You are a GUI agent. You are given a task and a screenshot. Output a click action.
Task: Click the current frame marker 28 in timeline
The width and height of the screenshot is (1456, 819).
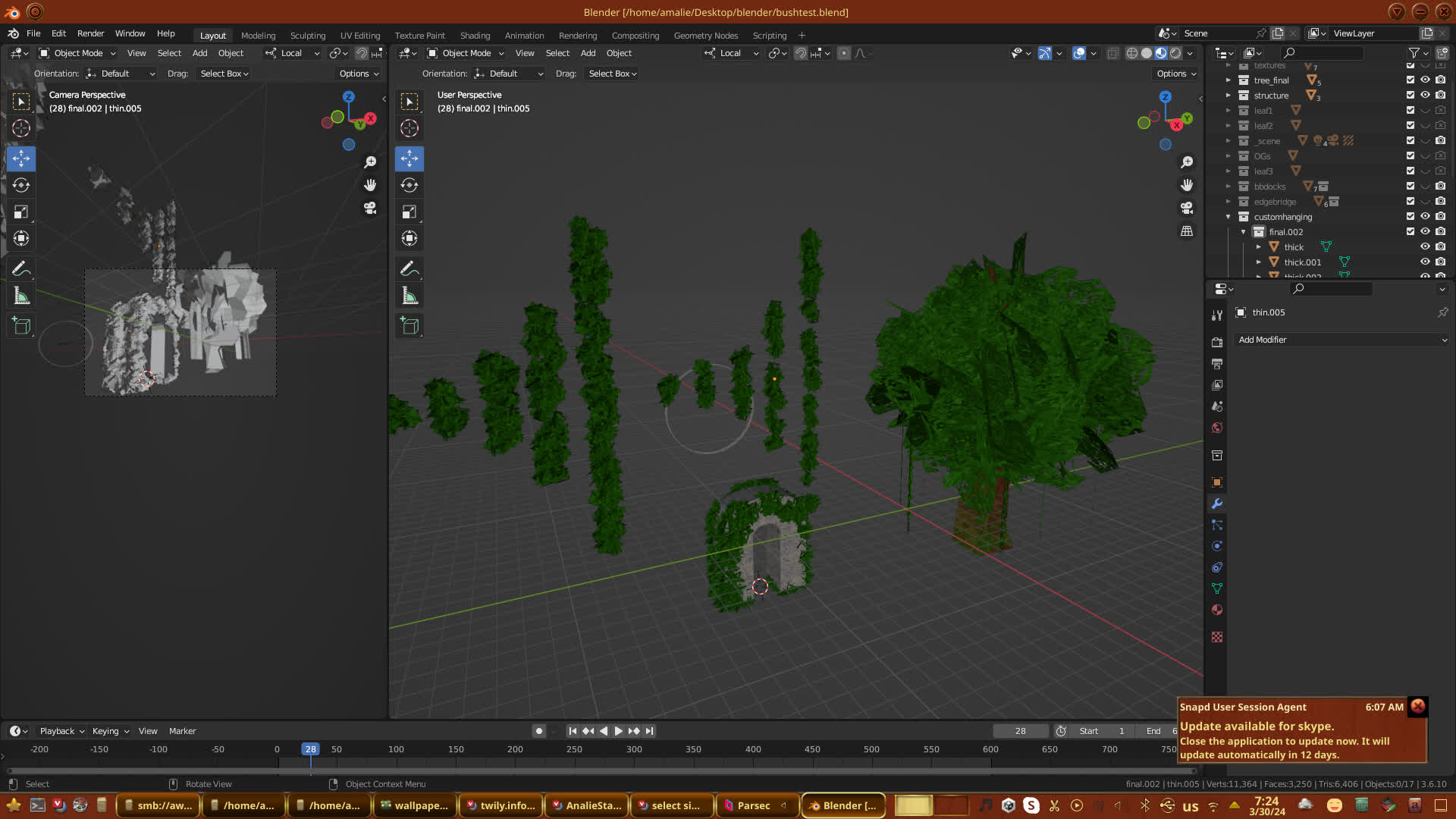click(x=310, y=749)
